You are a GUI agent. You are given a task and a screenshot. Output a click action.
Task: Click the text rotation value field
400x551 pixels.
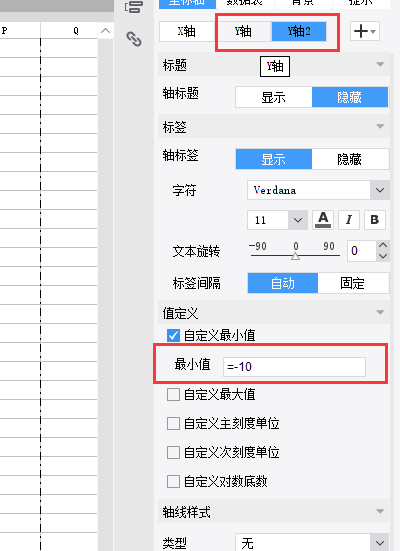pos(362,251)
